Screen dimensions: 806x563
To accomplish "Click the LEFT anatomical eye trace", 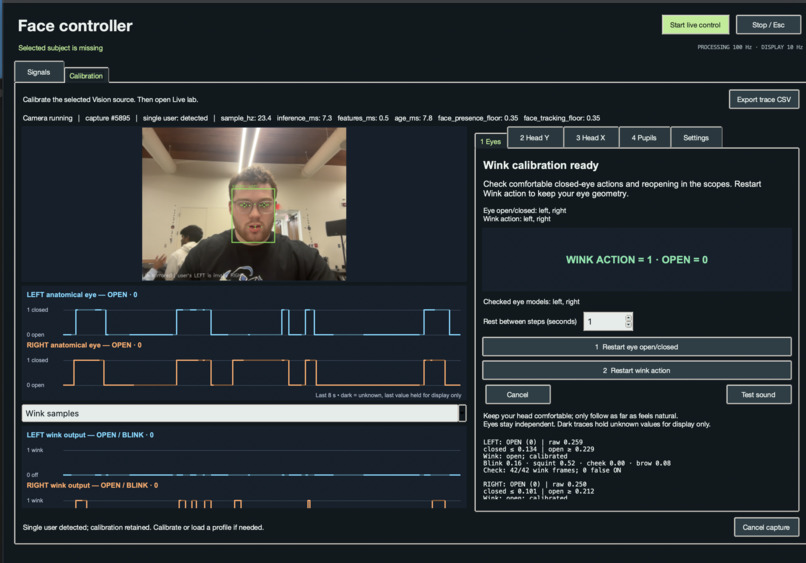I will 262,322.
